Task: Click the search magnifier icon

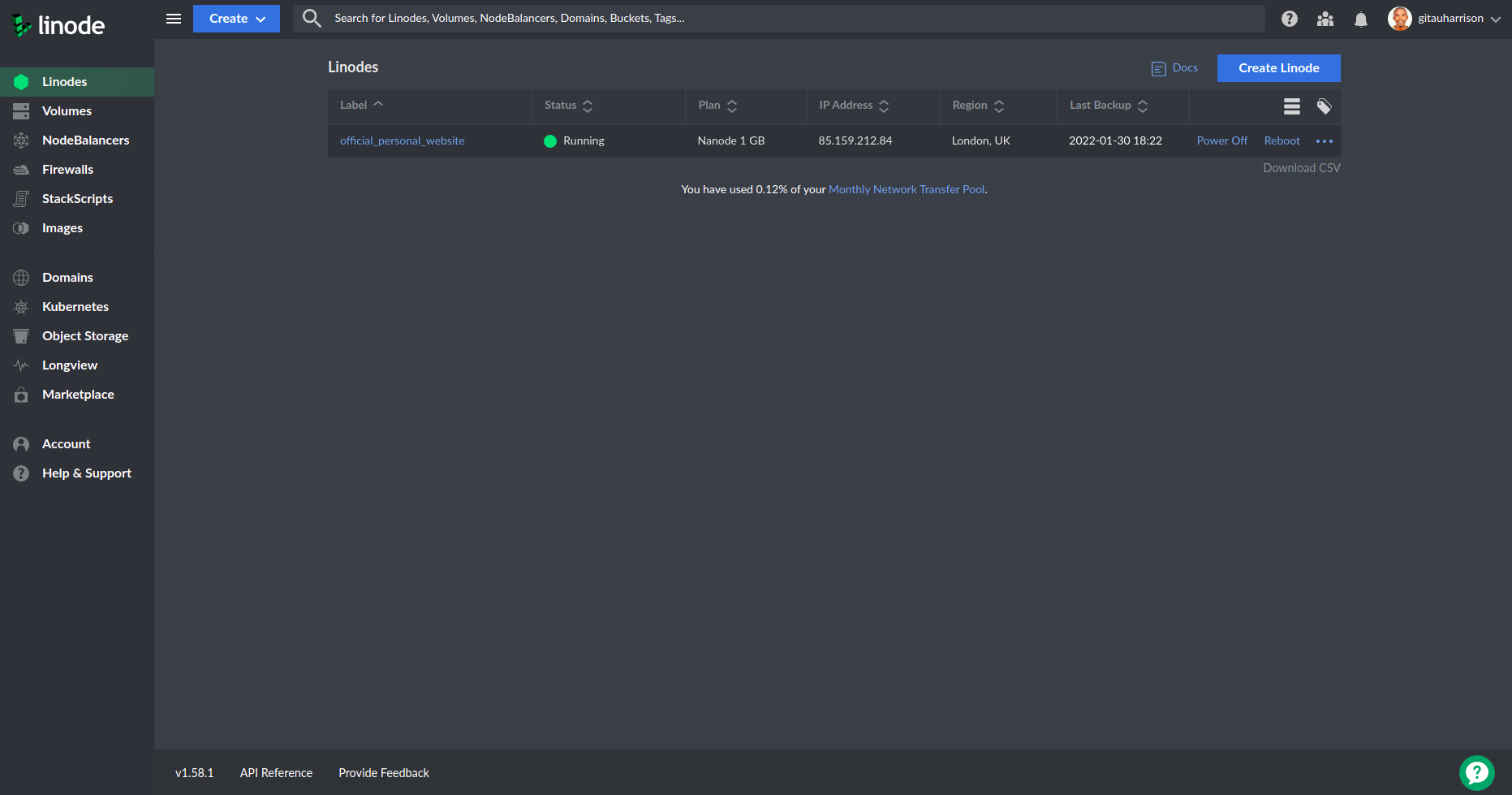Action: point(312,18)
